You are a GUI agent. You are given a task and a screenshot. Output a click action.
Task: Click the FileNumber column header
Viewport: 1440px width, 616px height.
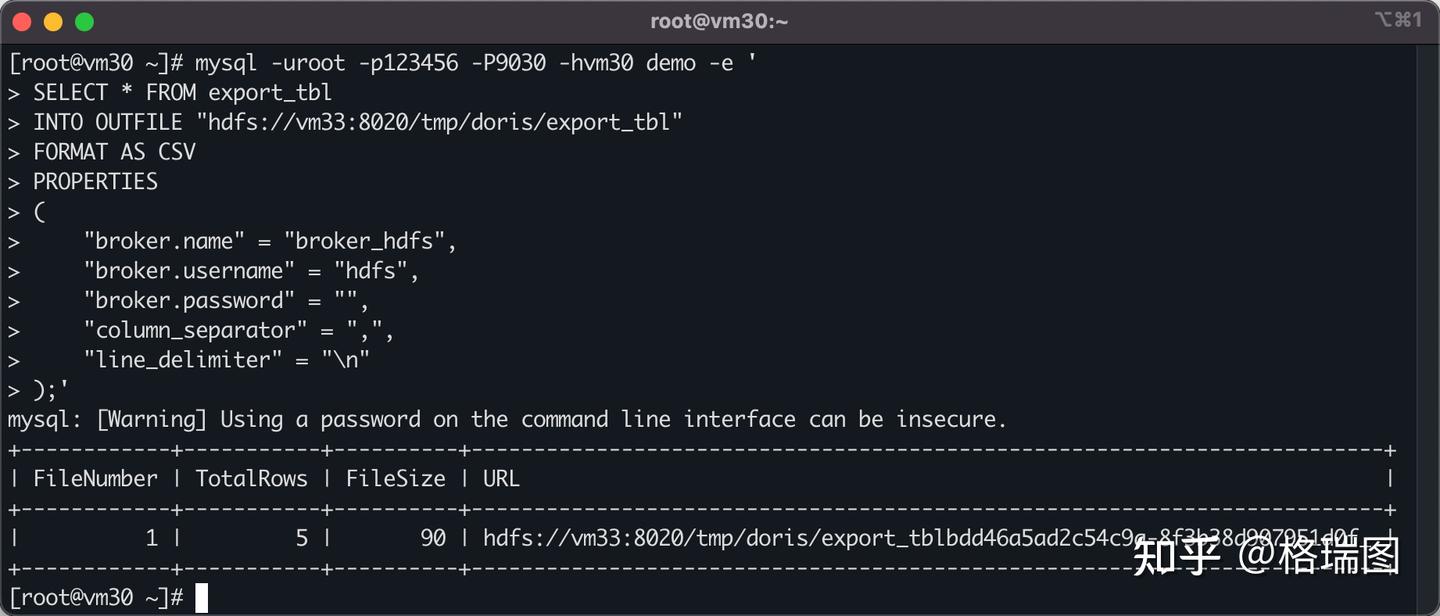tap(95, 479)
